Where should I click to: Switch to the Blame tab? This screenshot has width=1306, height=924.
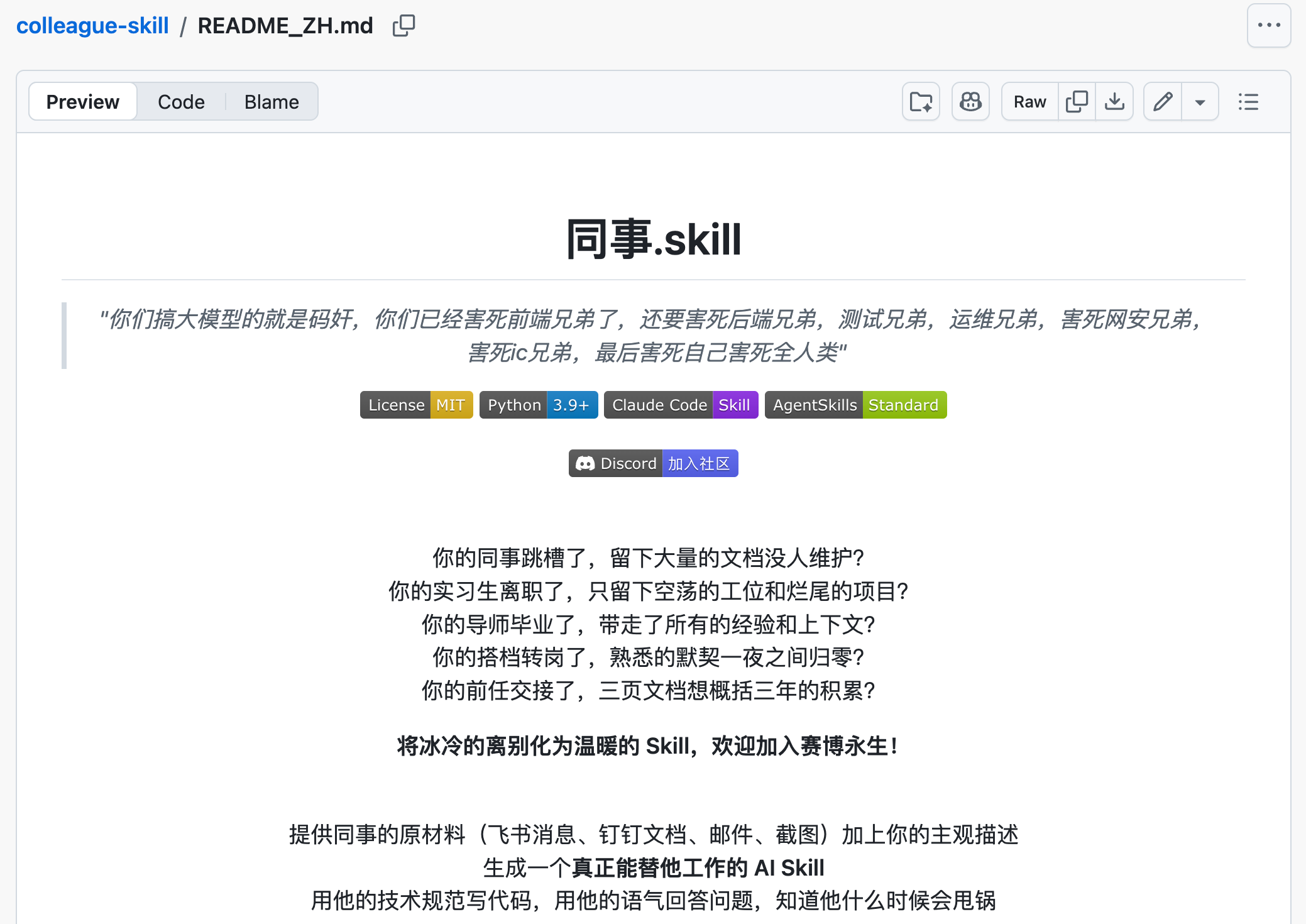coord(272,102)
